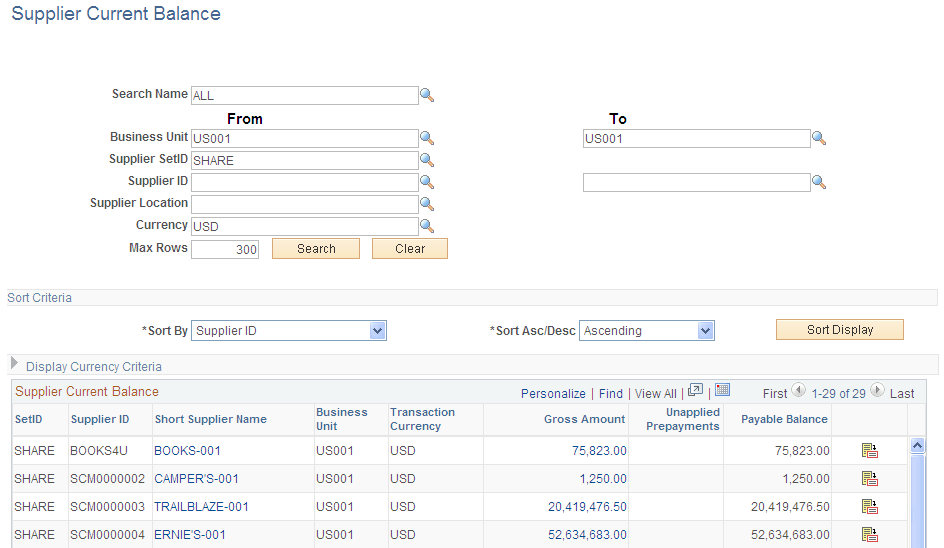The width and height of the screenshot is (944, 548).
Task: Show previous rows arrow icon
Action: click(798, 390)
